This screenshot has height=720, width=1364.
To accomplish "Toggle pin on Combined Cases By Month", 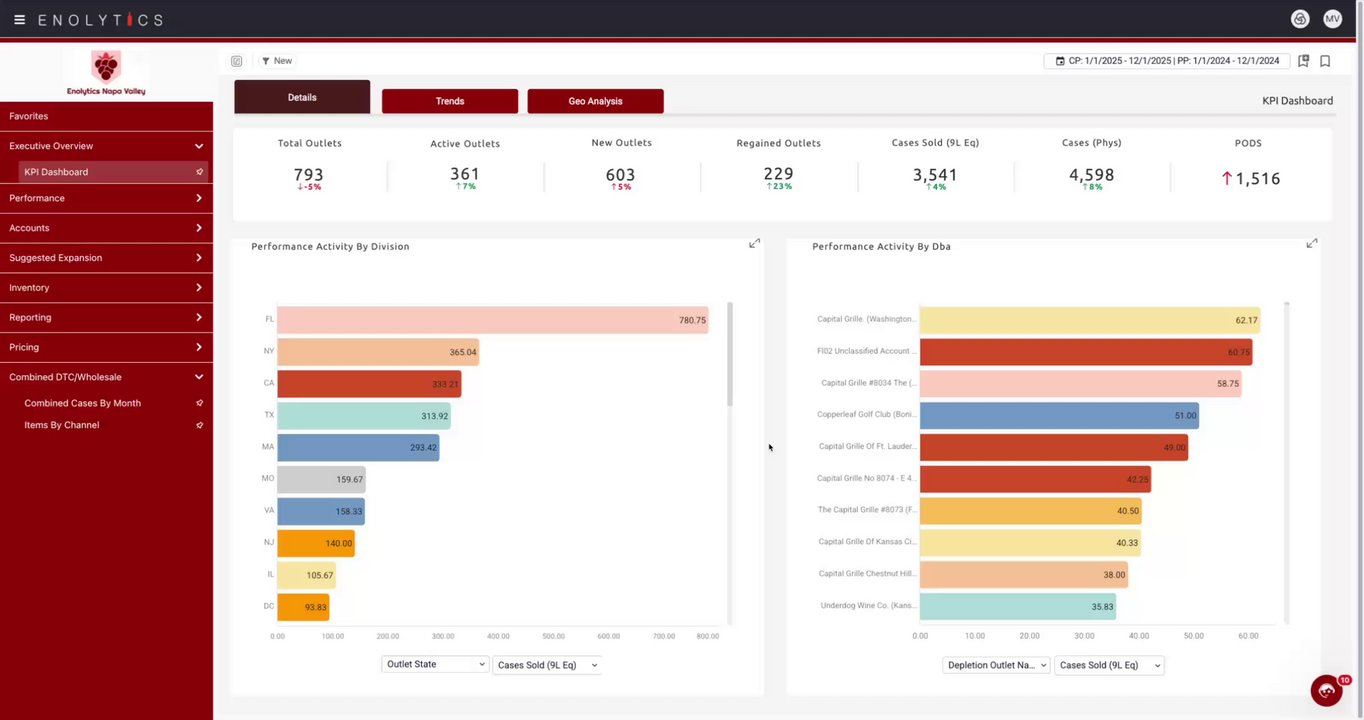I will [x=199, y=403].
